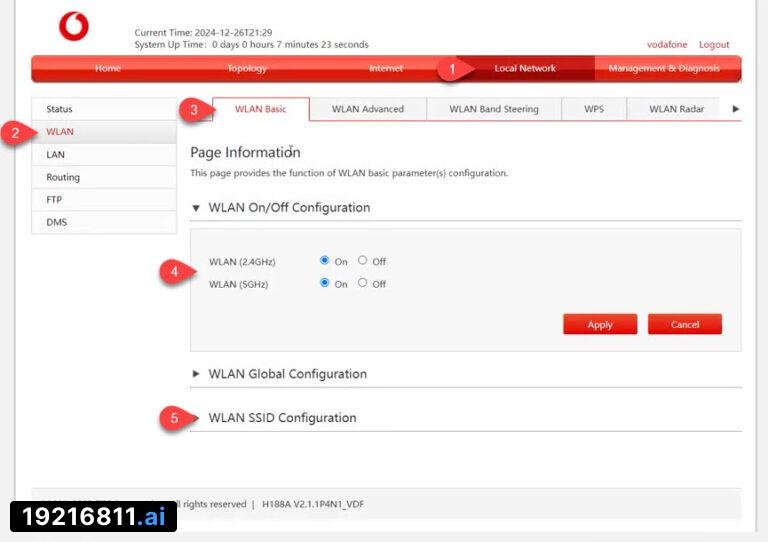Viewport: 768px width, 542px height.
Task: Click the tab overflow right arrow
Action: (x=735, y=109)
